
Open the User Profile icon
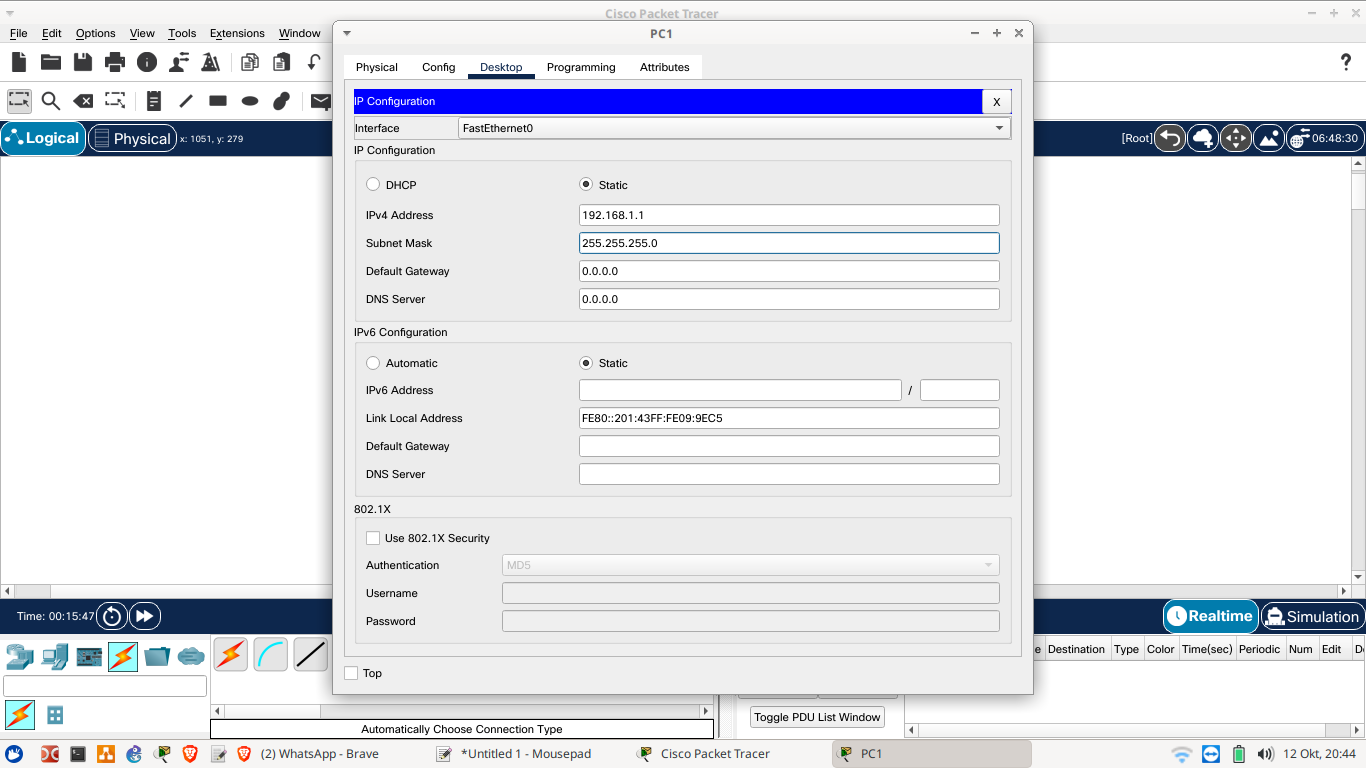[x=179, y=62]
